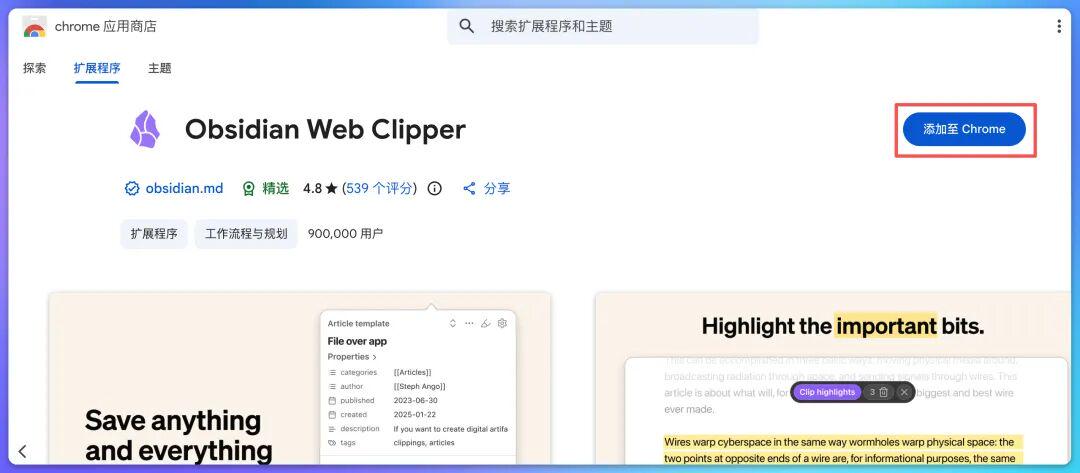Click the 分享 share link
Screen dimensions: 1080x473
coord(497,189)
